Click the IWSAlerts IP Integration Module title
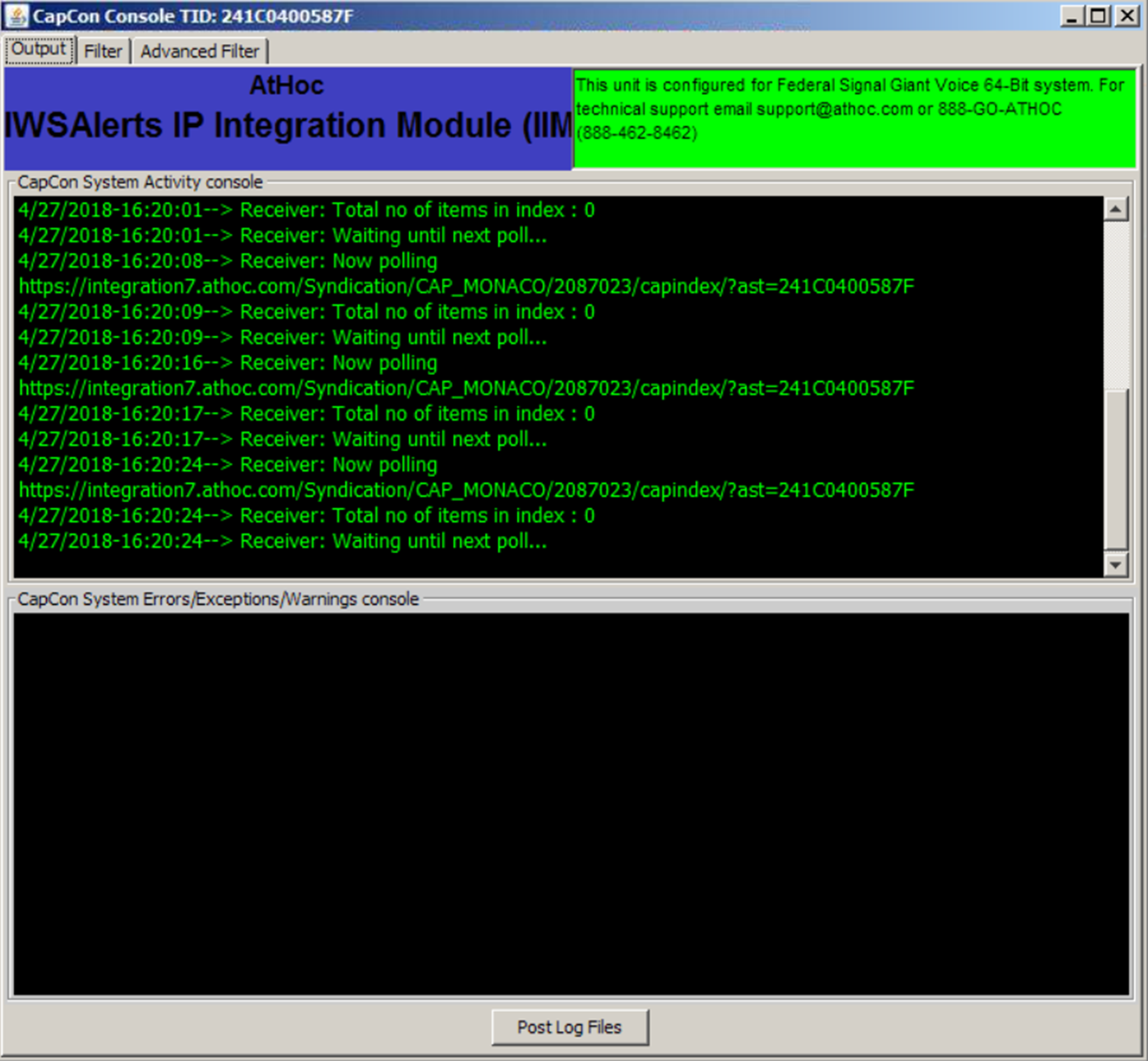Screen dimensions: 1148x1061 (288, 125)
